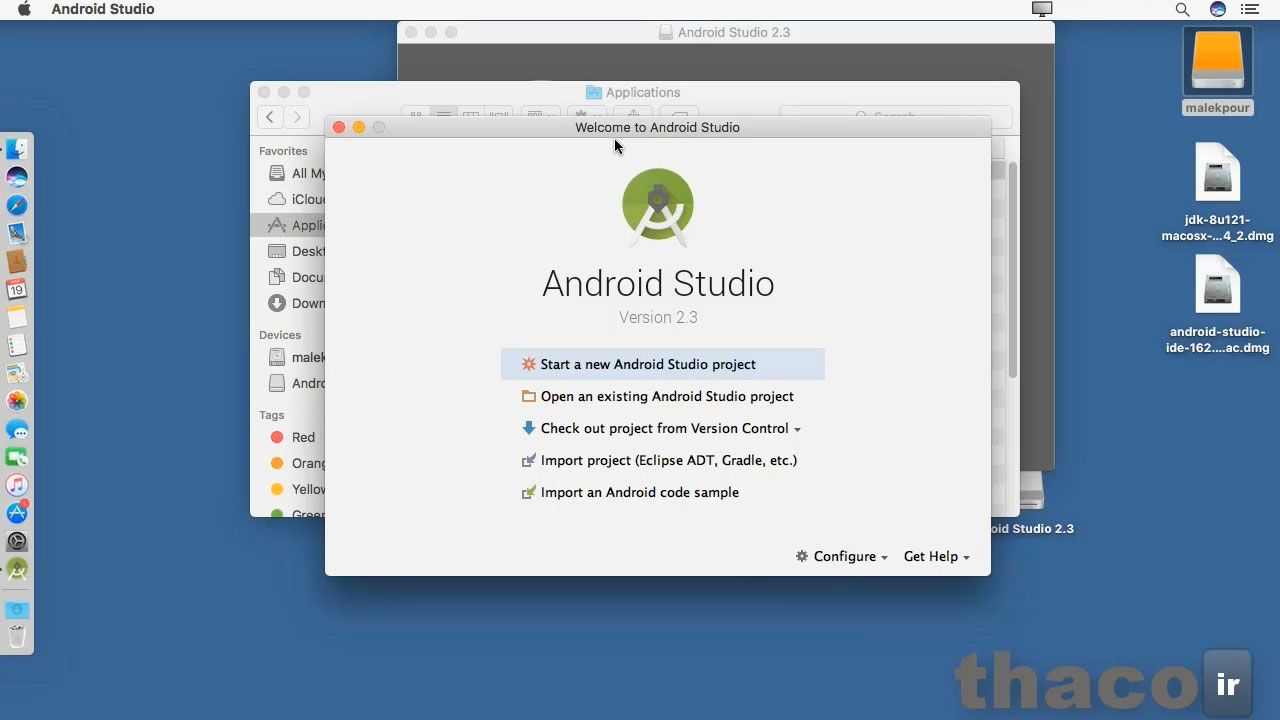Screen dimensions: 1280x720
Task: Focus the Android Studio 2.3 window title bar
Action: (725, 32)
